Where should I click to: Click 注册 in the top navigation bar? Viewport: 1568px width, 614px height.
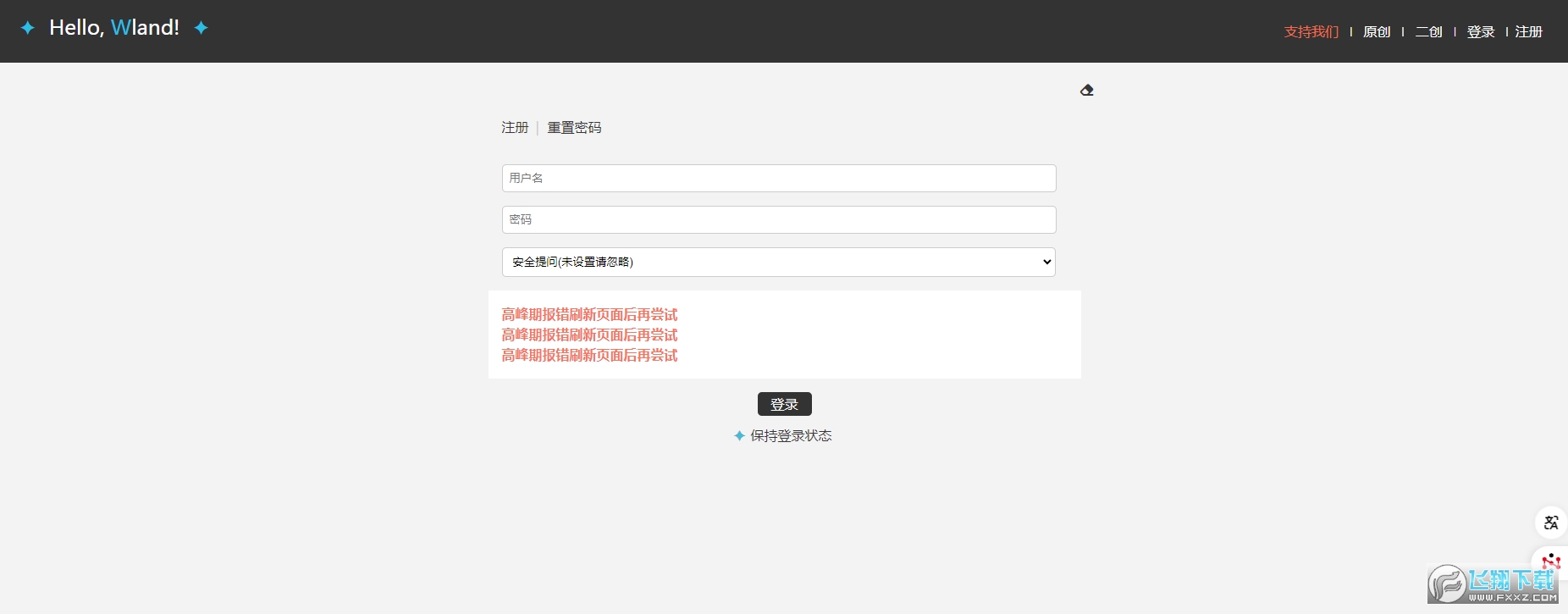click(1528, 32)
